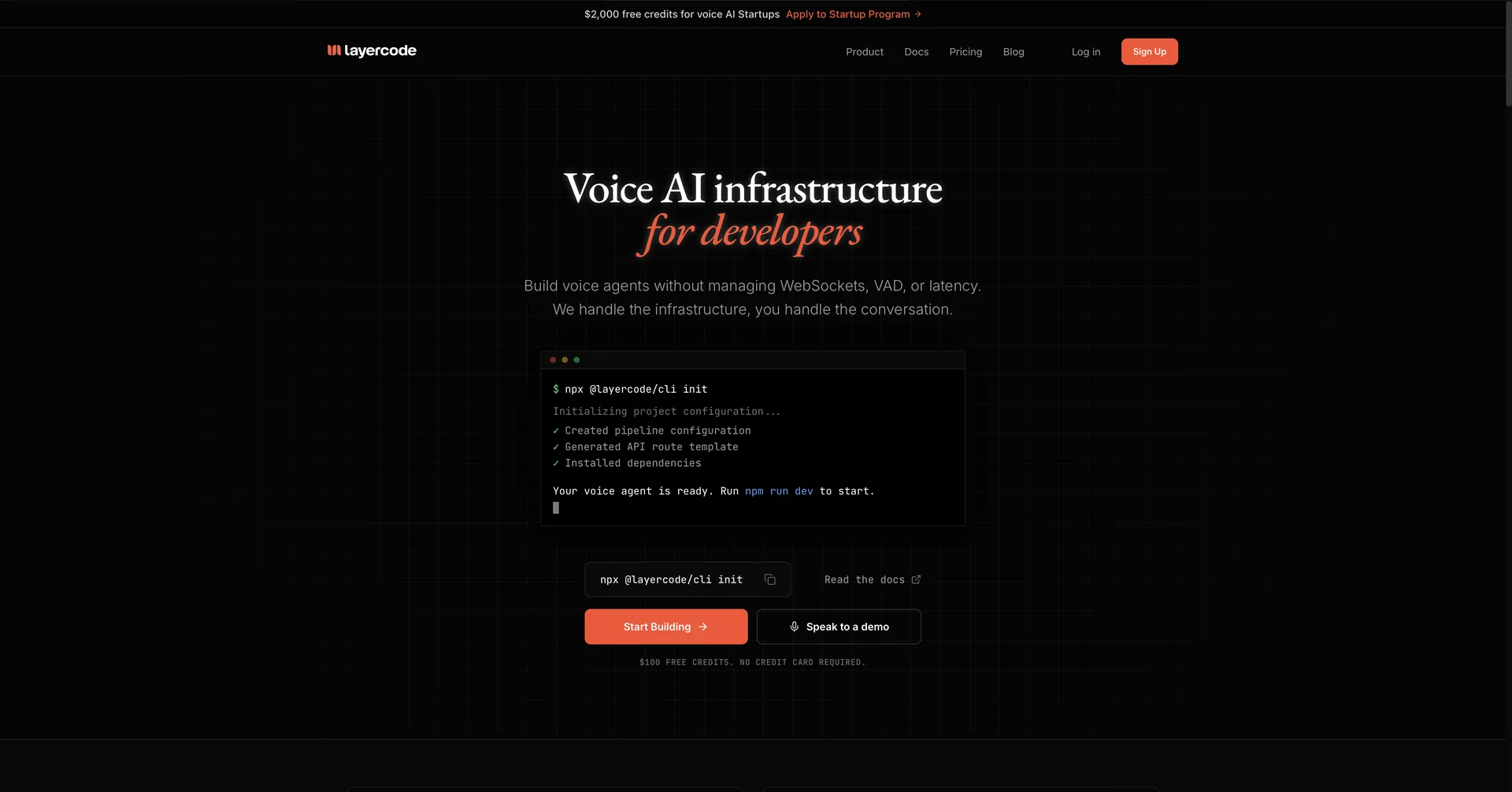Click the green dot on the terminal window
This screenshot has width=1512, height=792.
coord(576,360)
